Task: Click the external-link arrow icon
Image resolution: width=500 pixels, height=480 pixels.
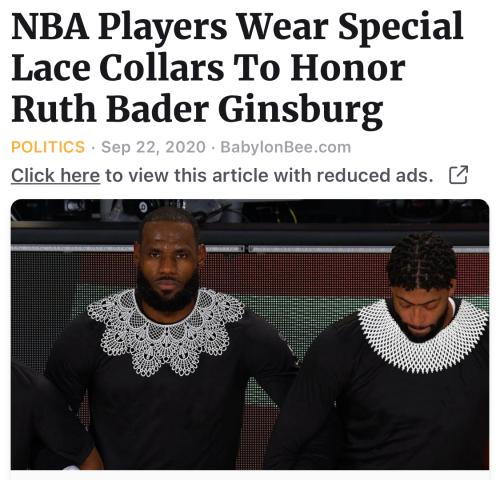Action: [x=459, y=175]
